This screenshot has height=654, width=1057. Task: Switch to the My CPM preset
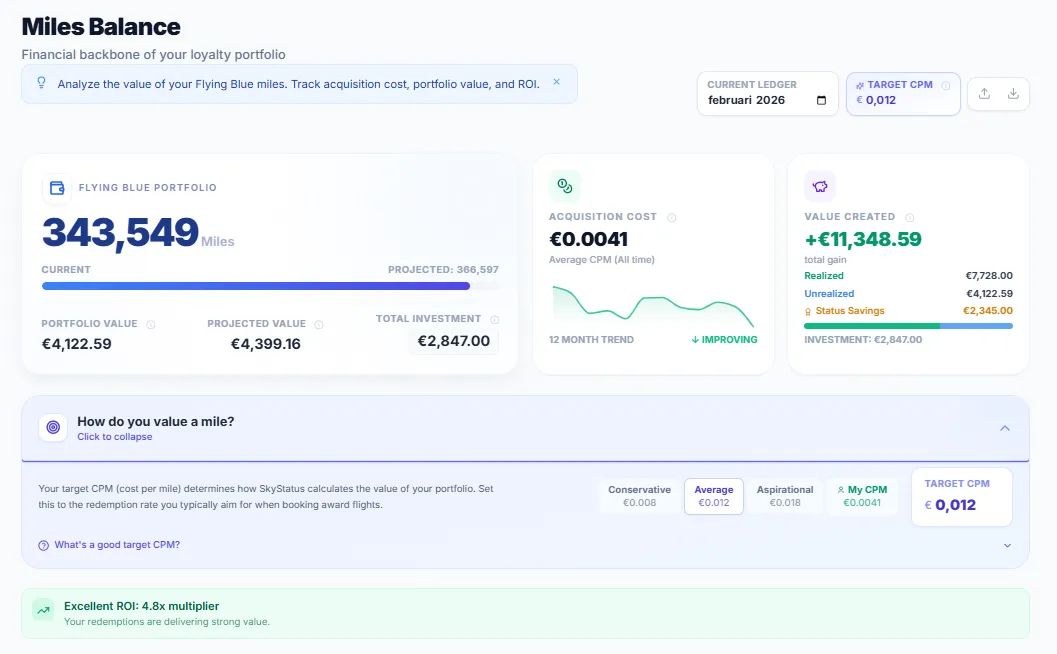pyautogui.click(x=862, y=496)
